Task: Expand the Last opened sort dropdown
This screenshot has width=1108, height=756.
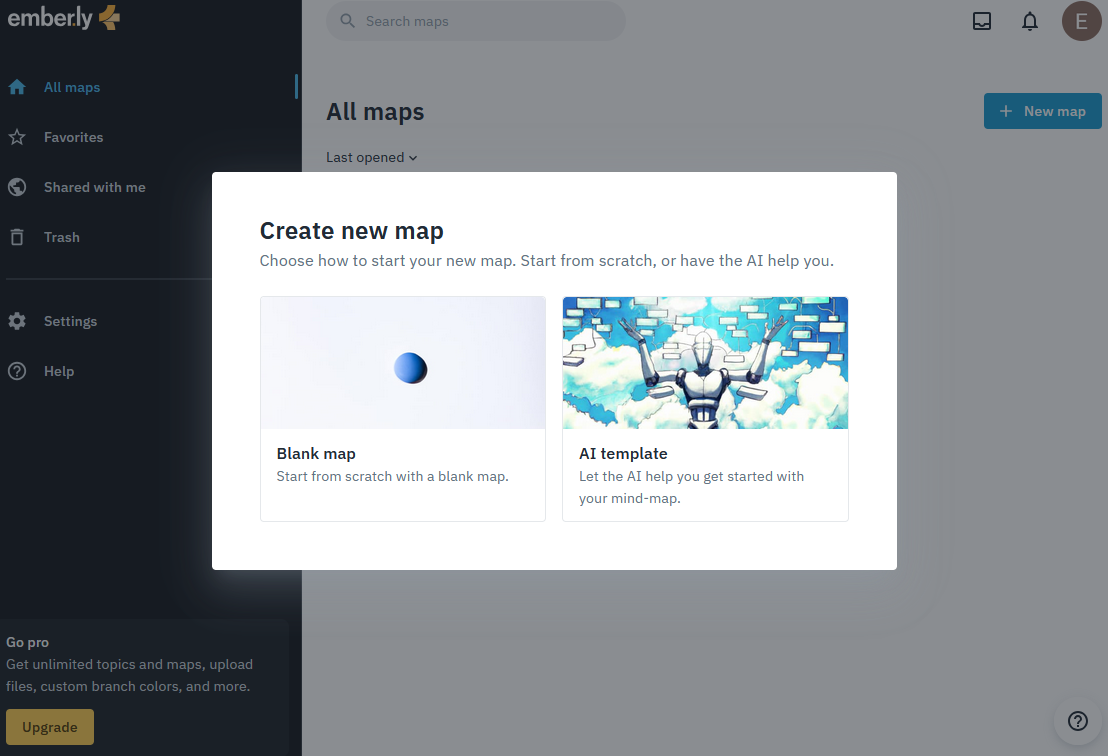Action: (x=371, y=157)
